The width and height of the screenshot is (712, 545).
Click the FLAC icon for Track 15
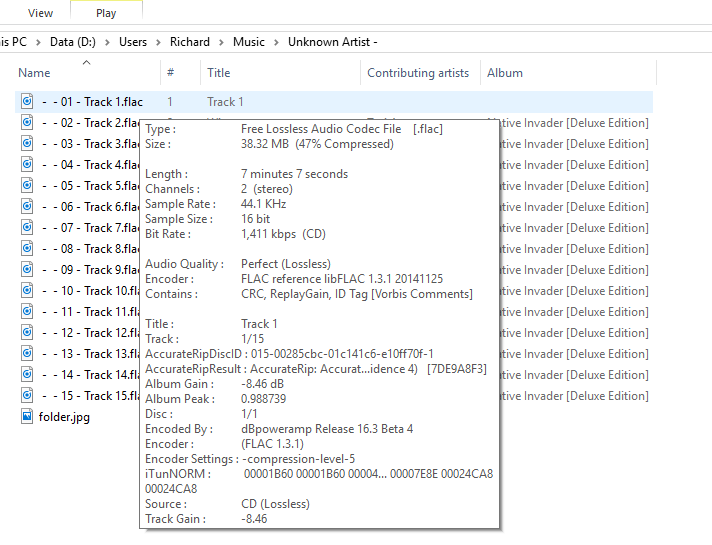coord(27,395)
